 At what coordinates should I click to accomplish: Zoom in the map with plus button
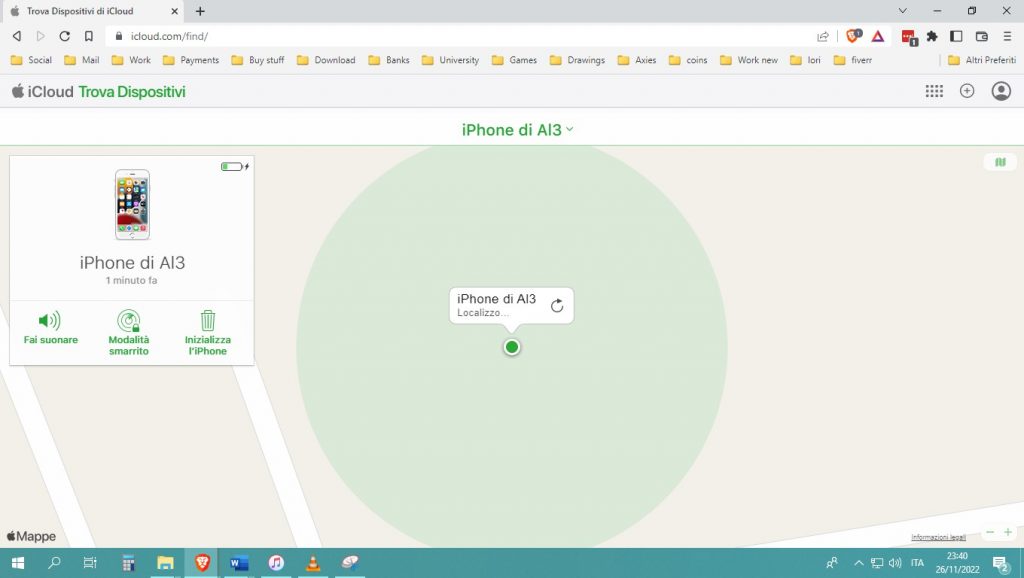point(1008,533)
